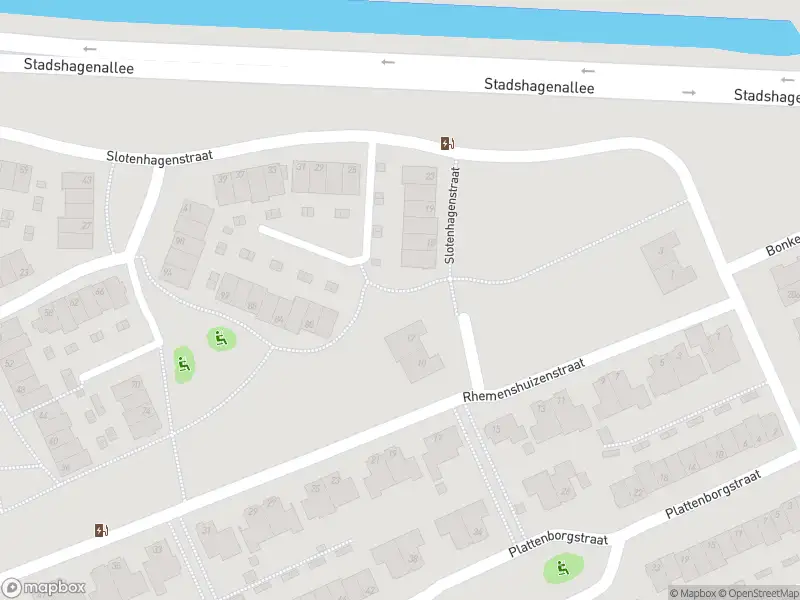Click the leftmost Stadshagenallee street label
Screen dimensions: 800x600
[79, 66]
